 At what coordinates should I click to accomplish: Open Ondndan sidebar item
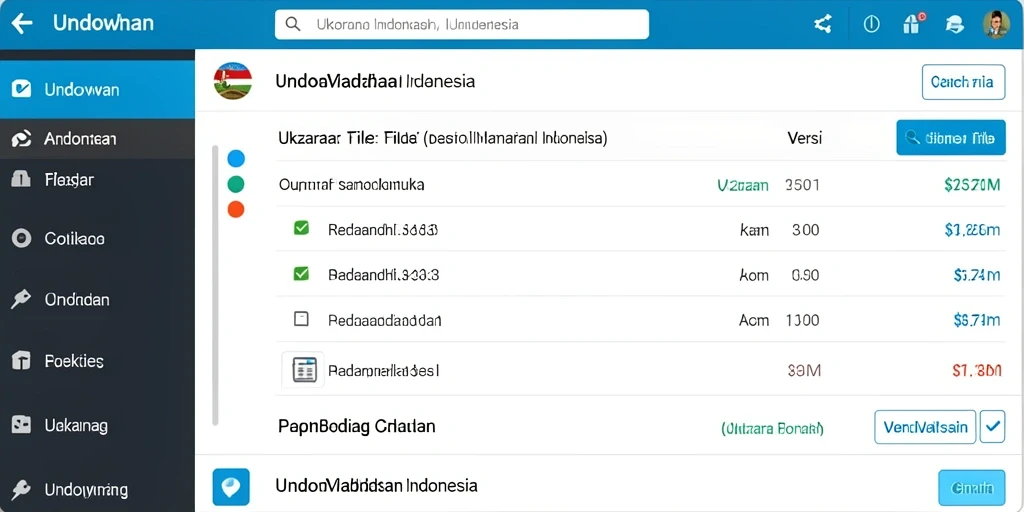[97, 300]
